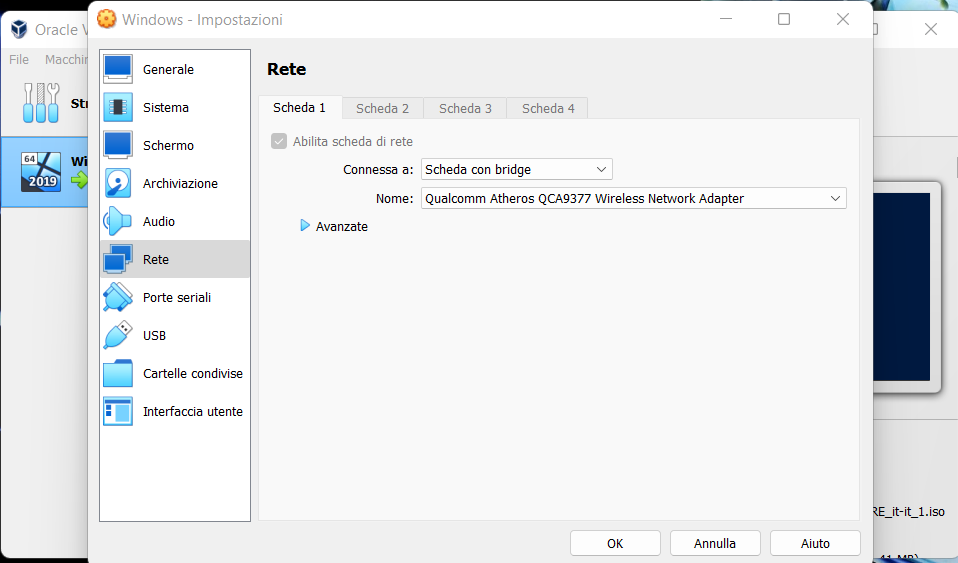This screenshot has width=958, height=563.
Task: Switch to Scheda 2 tab
Action: [x=382, y=109]
